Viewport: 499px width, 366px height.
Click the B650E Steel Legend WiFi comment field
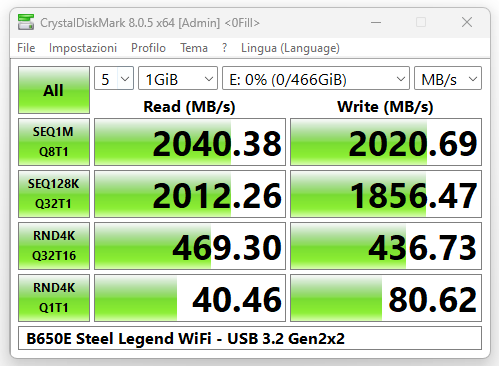250,338
